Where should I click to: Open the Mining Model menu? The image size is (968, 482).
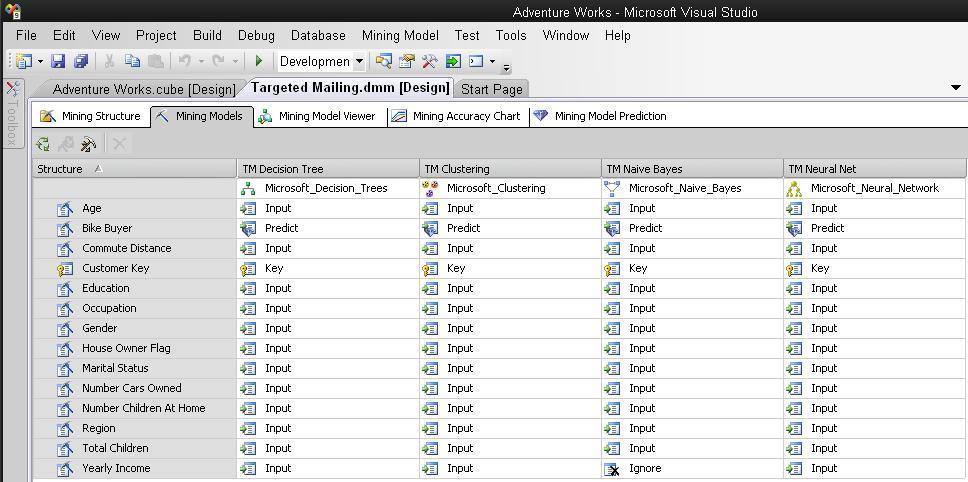(x=400, y=35)
